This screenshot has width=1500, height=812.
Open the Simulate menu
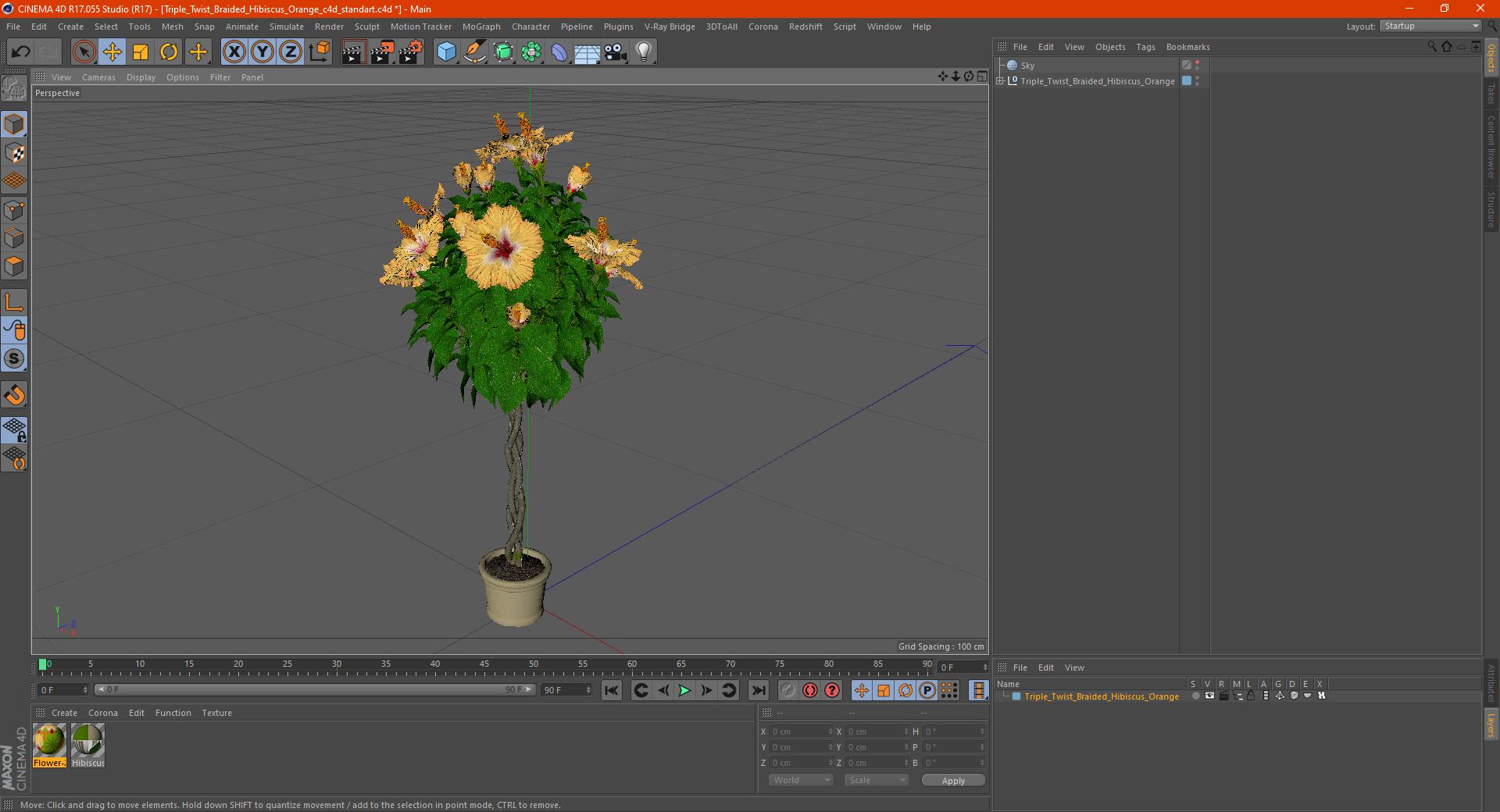(287, 27)
